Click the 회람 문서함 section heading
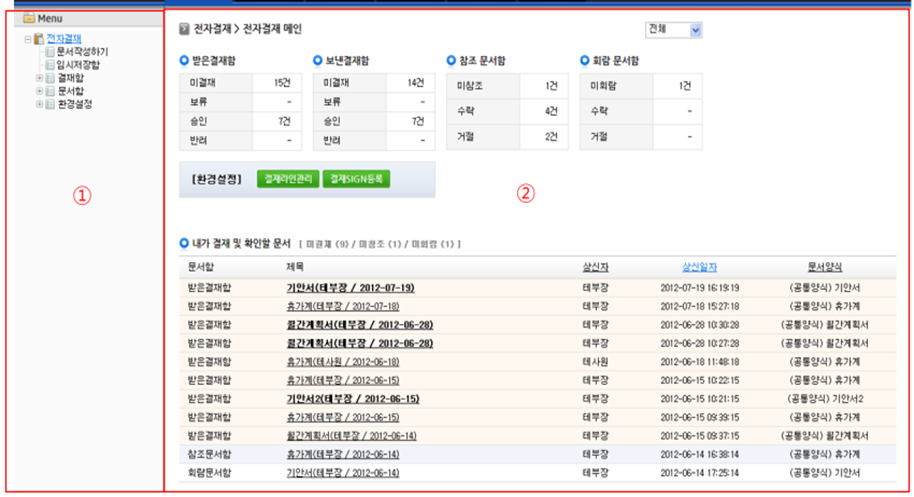 coord(616,61)
